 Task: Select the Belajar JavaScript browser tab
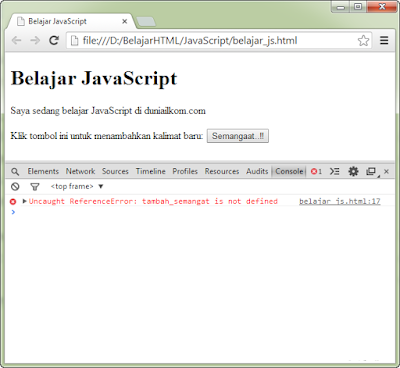70,21
